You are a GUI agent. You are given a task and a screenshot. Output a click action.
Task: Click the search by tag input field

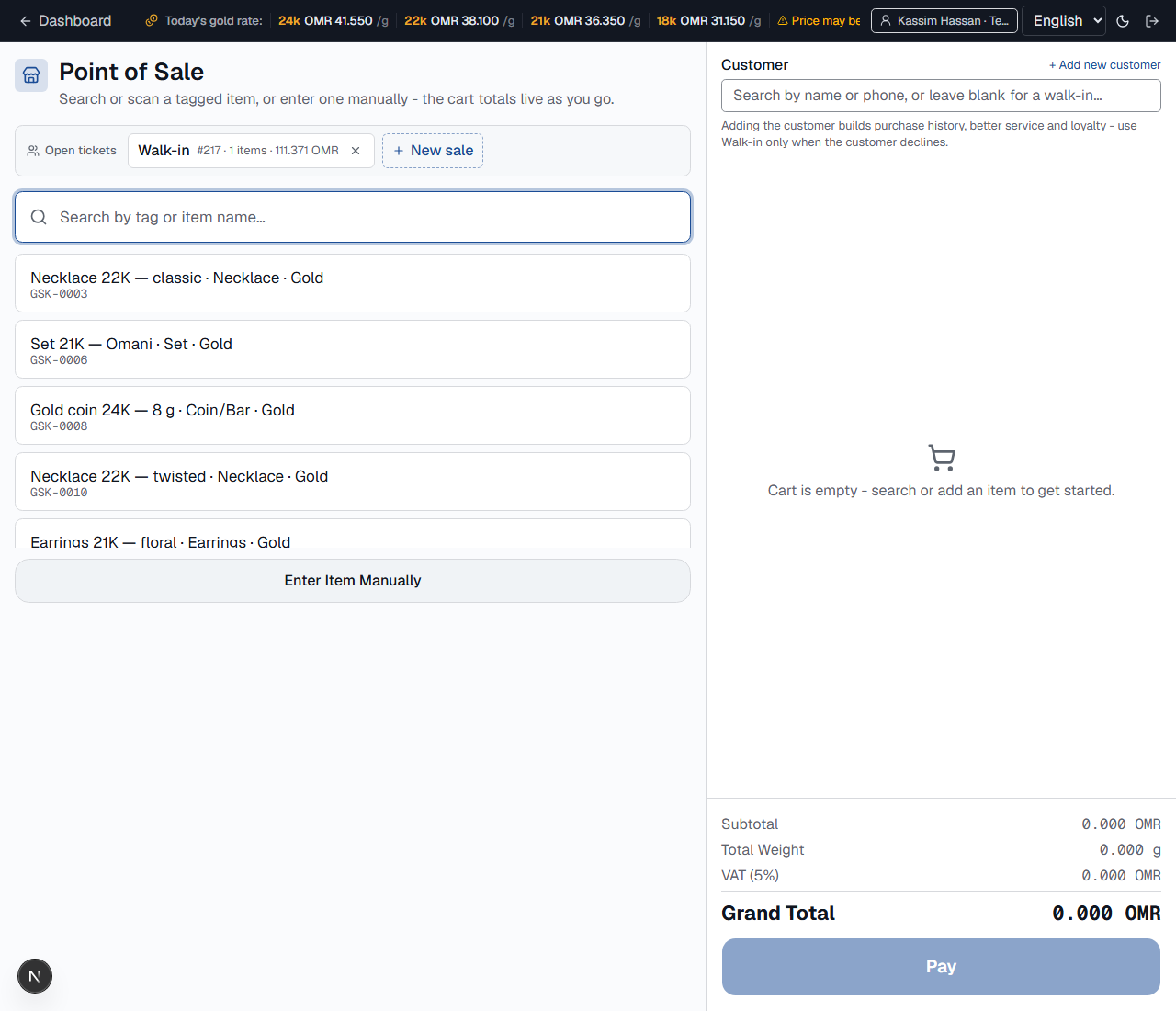[x=353, y=217]
